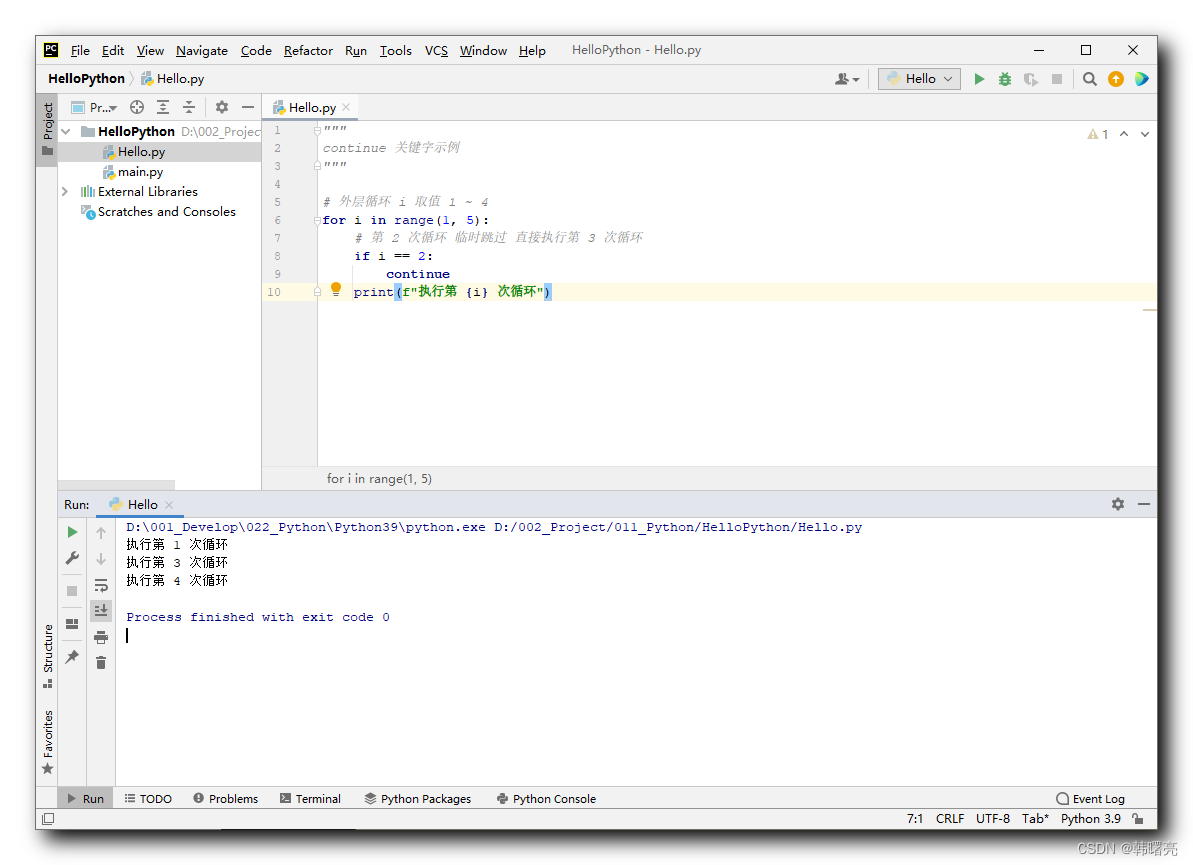Click the grey Stop button in top toolbar
The image size is (1193, 865).
(1057, 79)
